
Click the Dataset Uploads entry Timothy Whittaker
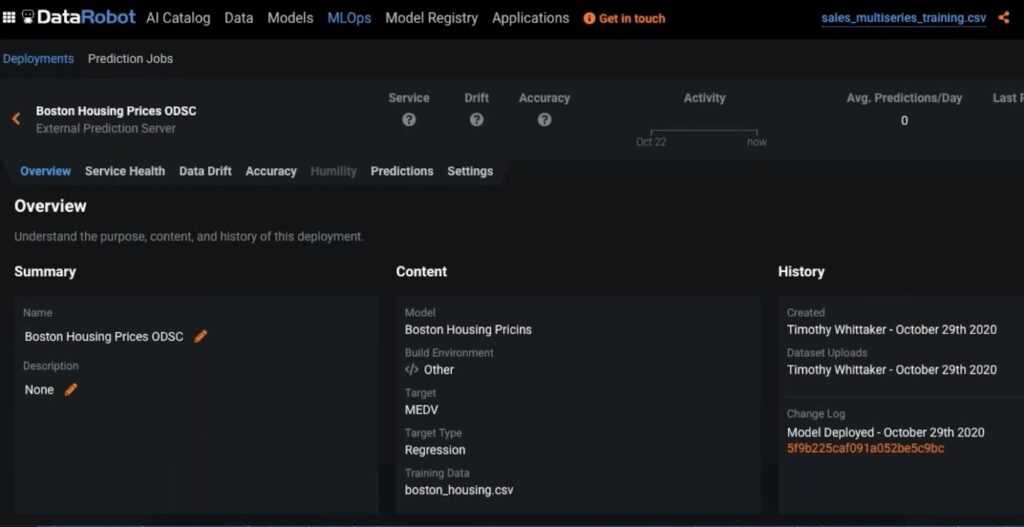[891, 370]
